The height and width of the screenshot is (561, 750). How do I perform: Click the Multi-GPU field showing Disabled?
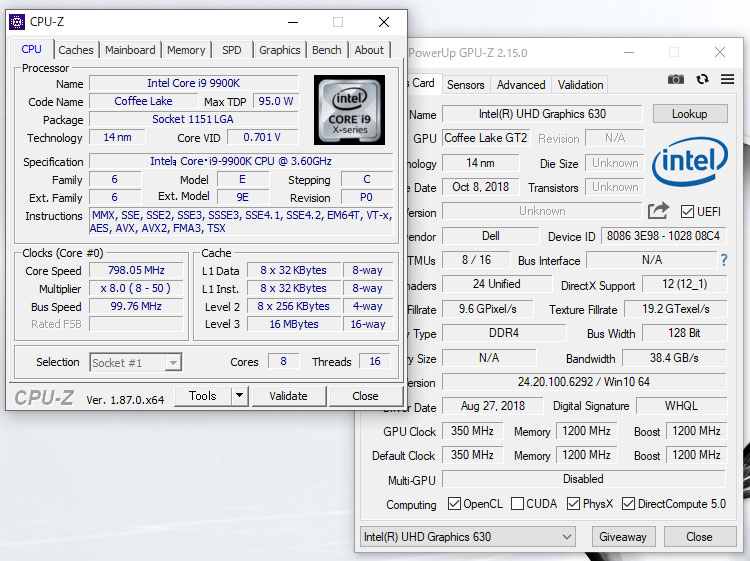point(584,479)
